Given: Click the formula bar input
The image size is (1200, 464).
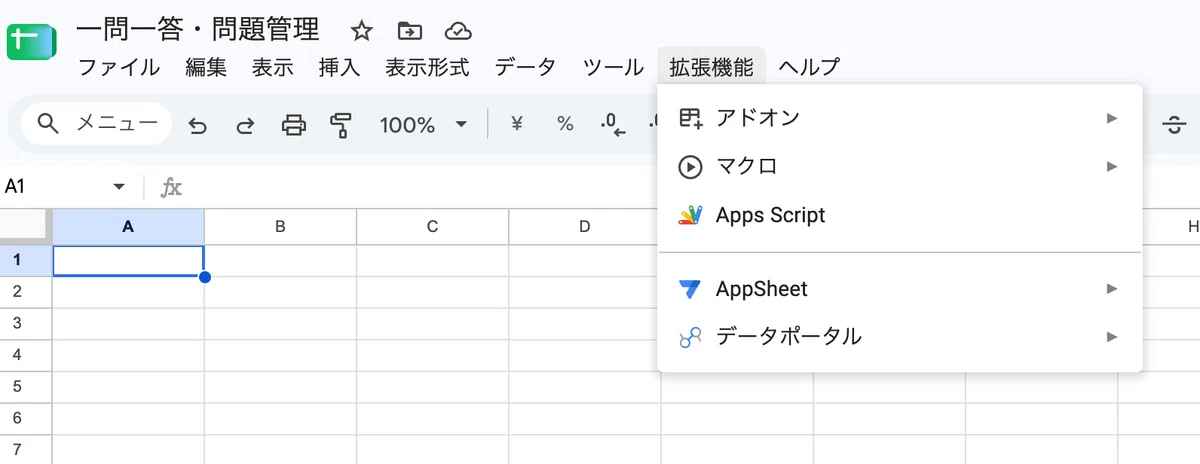Looking at the screenshot, I should (690, 187).
